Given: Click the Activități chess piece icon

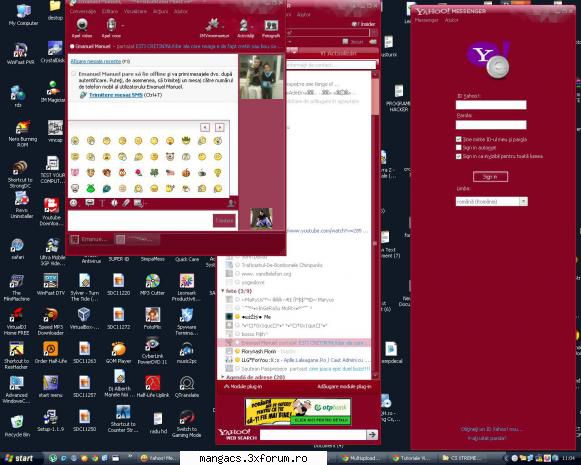Looking at the screenshot, I should click(244, 25).
